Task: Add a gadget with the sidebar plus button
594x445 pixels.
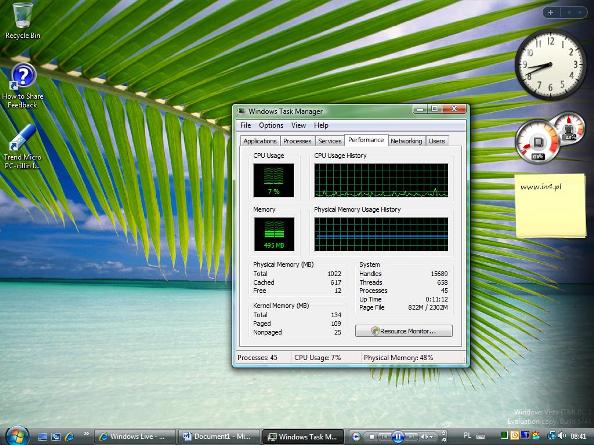Action: pos(550,12)
